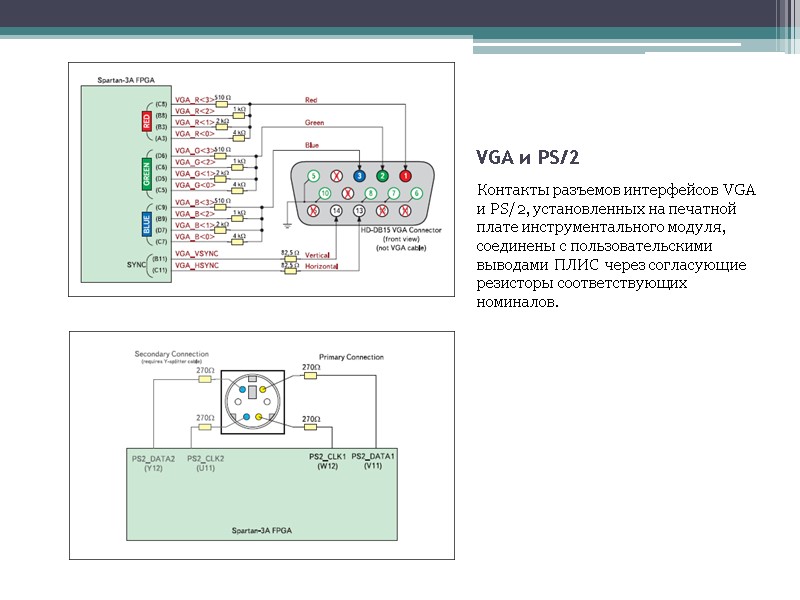Click the blue pin 3 on VGA connector

point(359,176)
